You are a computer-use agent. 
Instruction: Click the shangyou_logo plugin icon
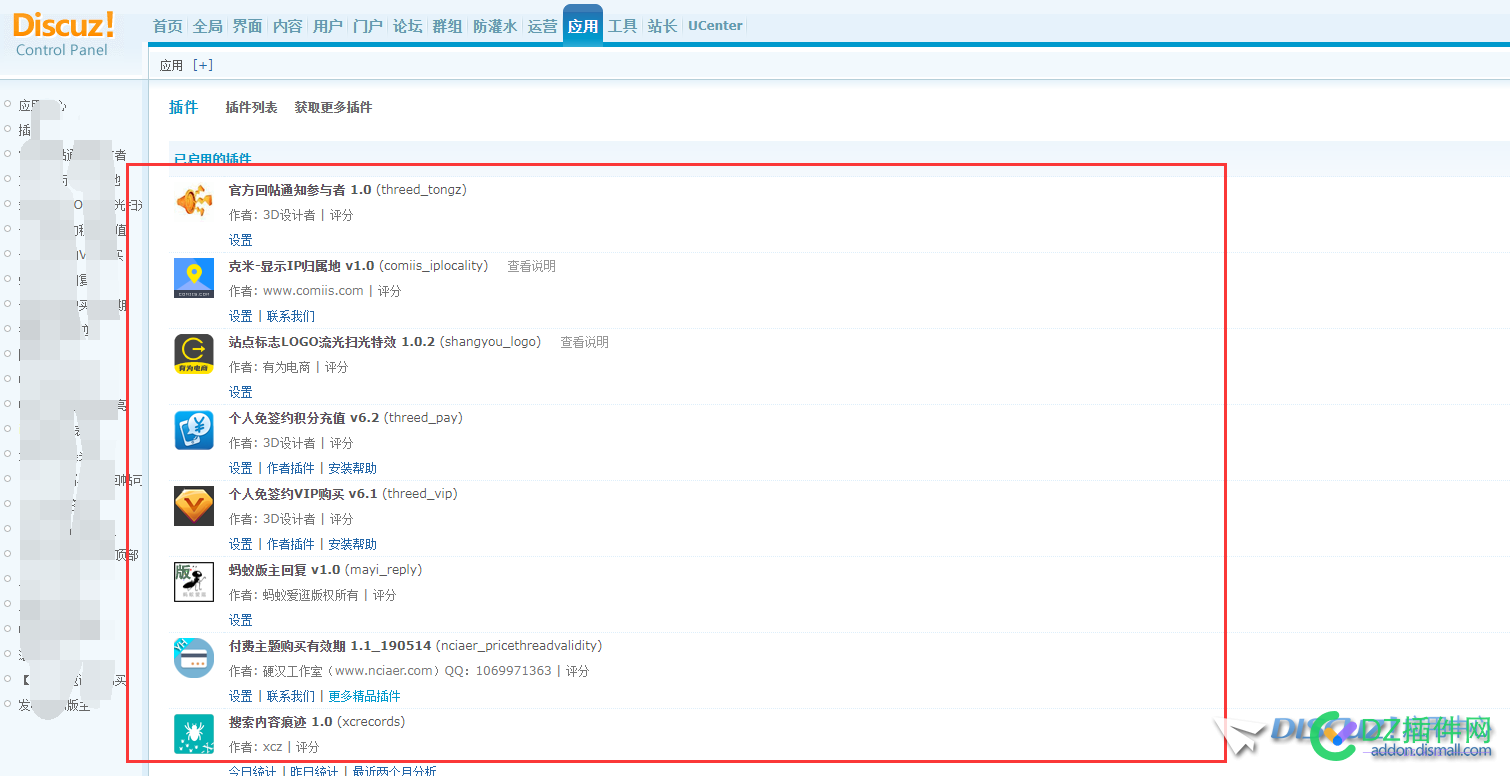(x=194, y=354)
